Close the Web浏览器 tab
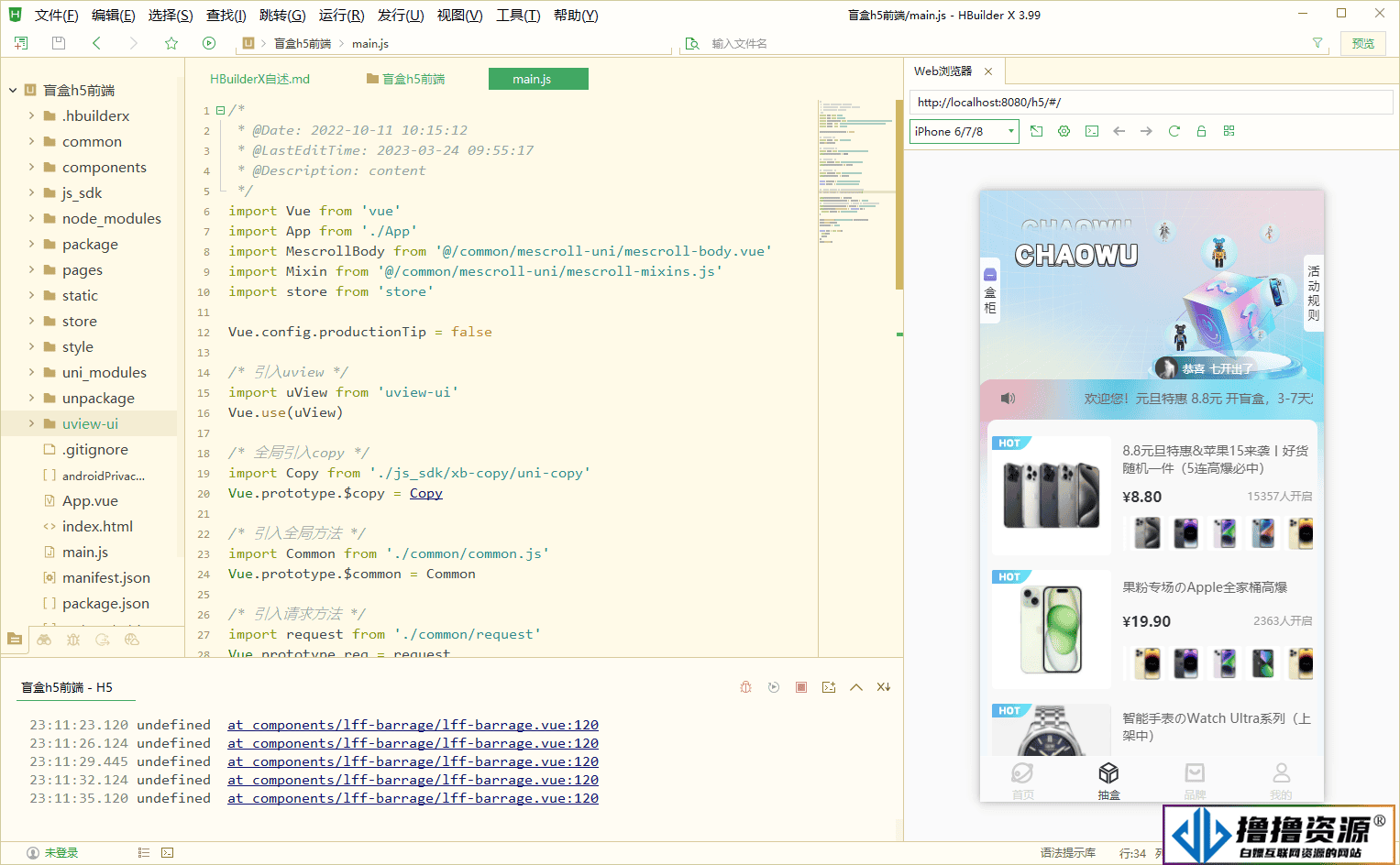1400x865 pixels. [988, 71]
